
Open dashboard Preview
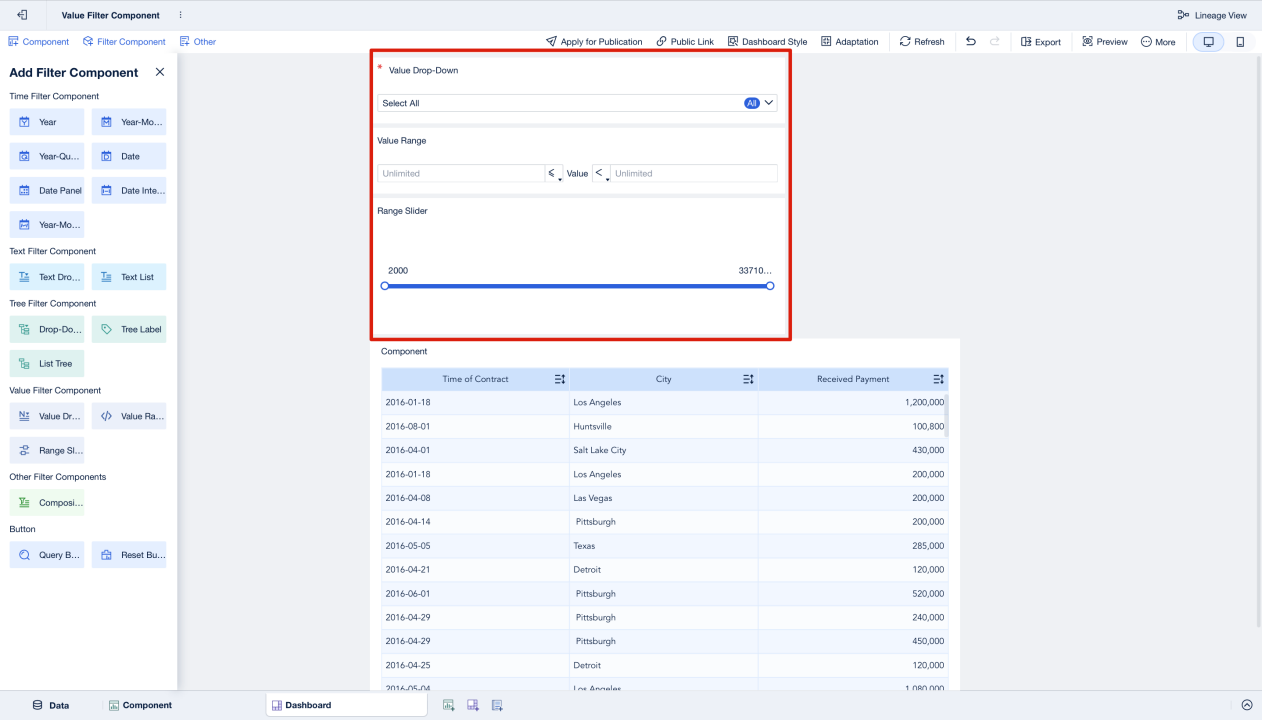pos(1105,42)
